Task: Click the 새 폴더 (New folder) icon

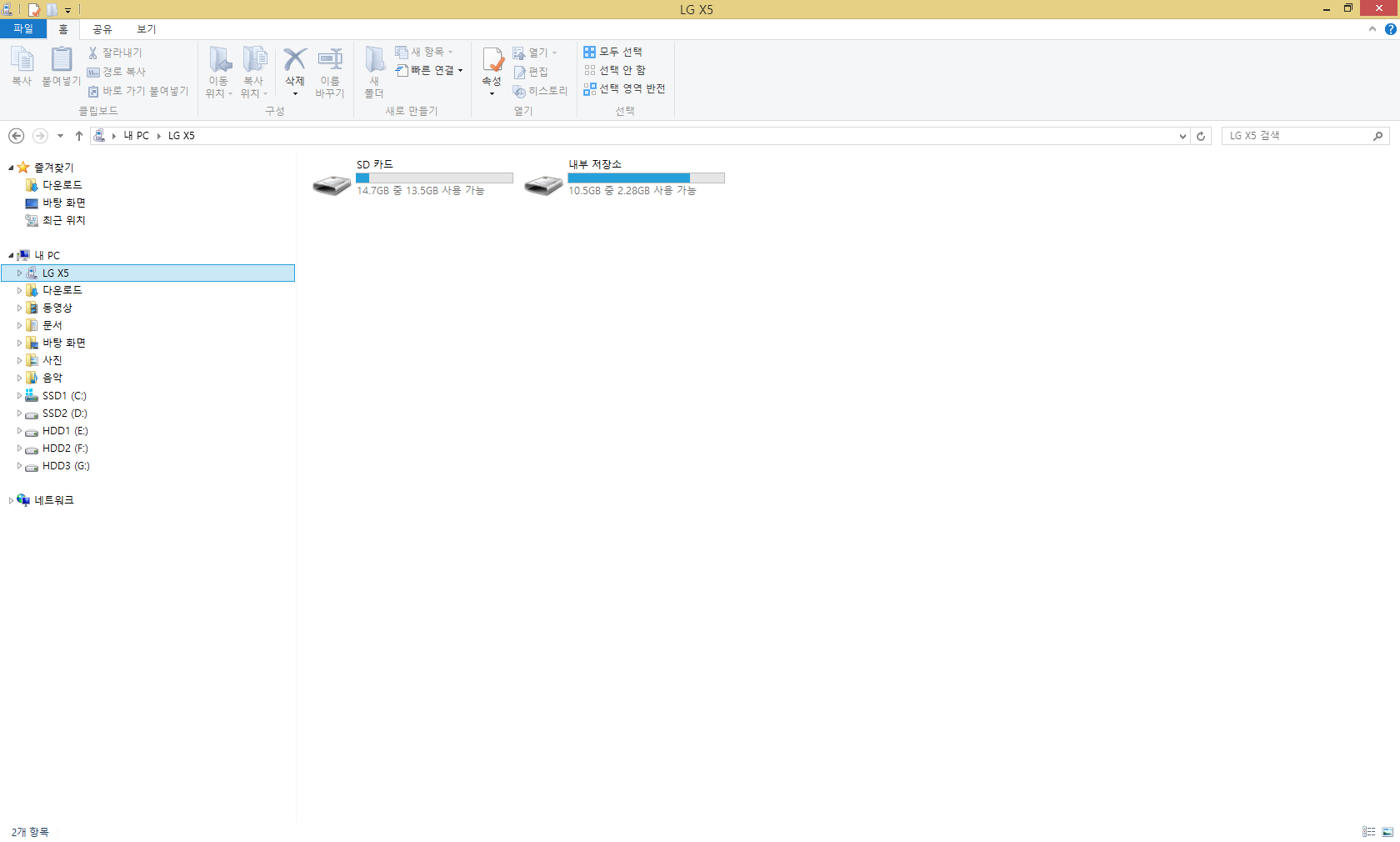Action: point(374,60)
